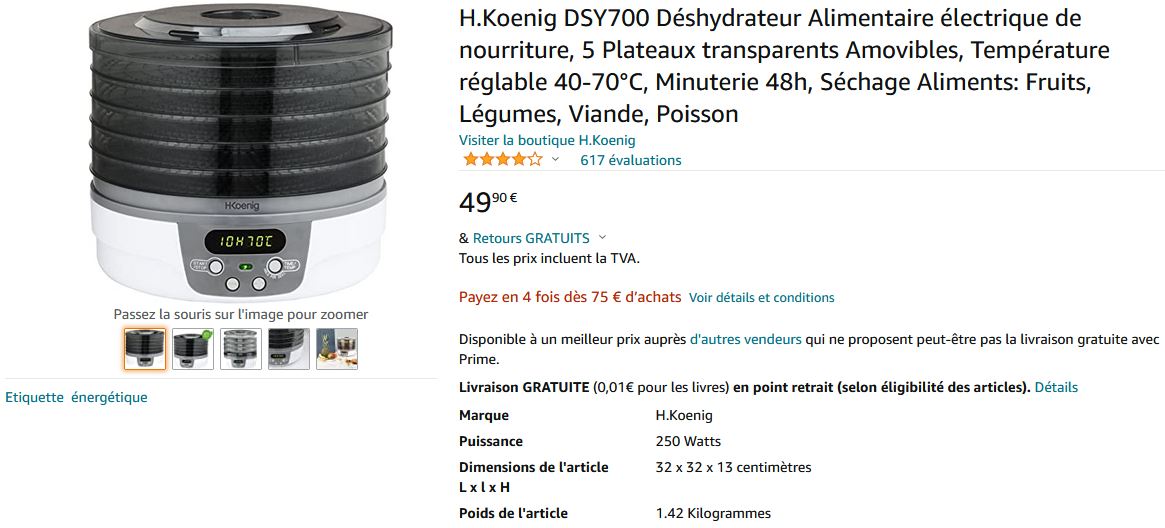Image resolution: width=1165 pixels, height=528 pixels.
Task: Open the Retours GRATUITS link
Action: [531, 238]
